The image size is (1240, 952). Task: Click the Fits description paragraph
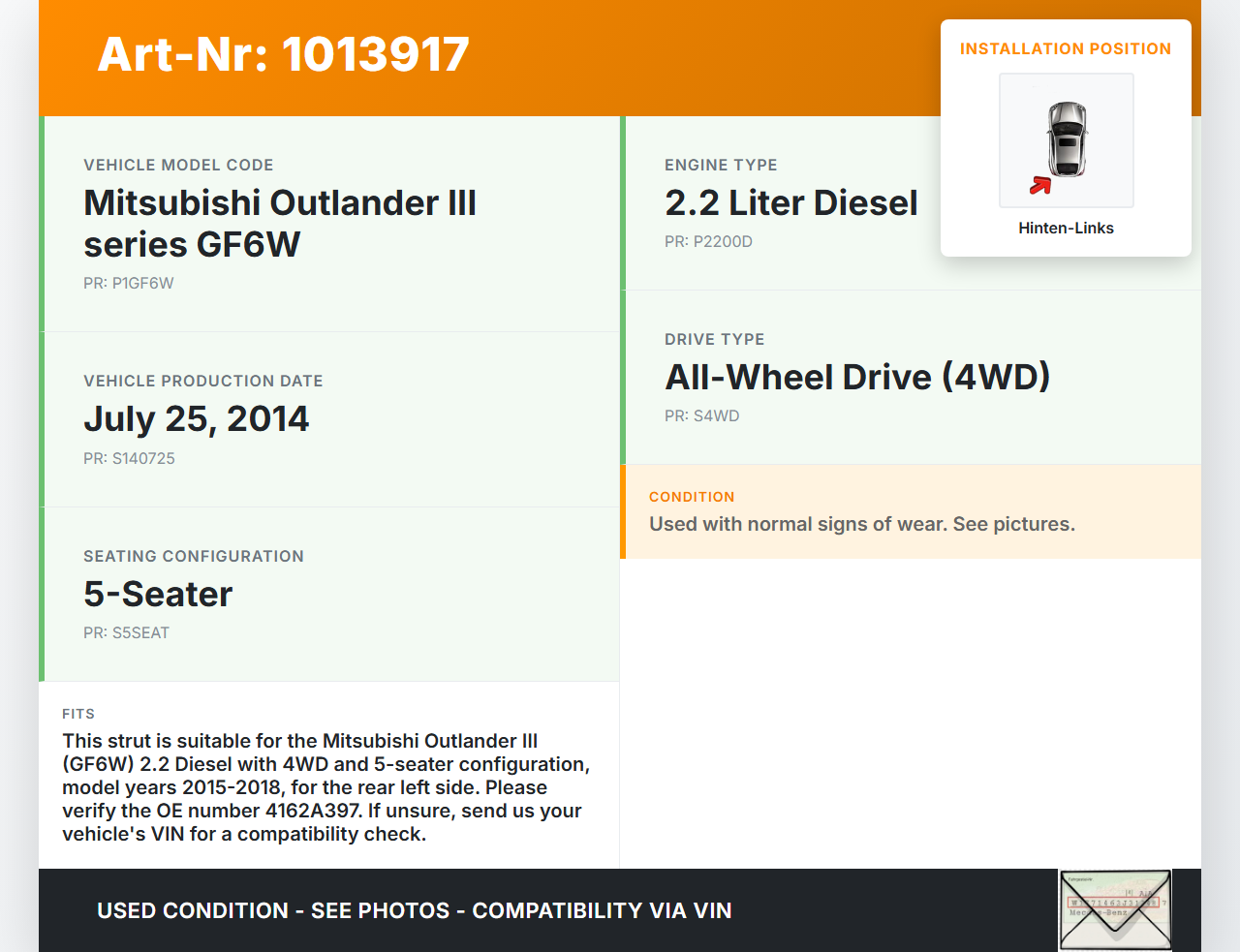[325, 787]
